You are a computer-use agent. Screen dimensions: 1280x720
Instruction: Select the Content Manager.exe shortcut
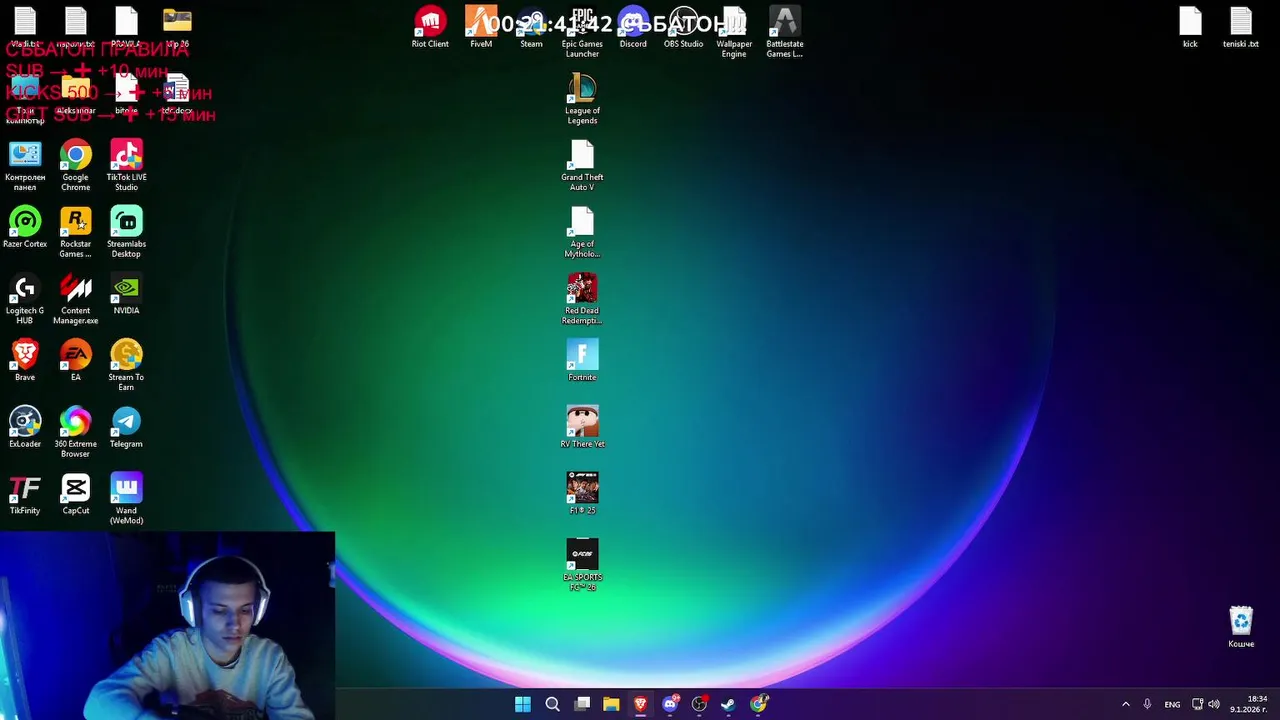76,299
